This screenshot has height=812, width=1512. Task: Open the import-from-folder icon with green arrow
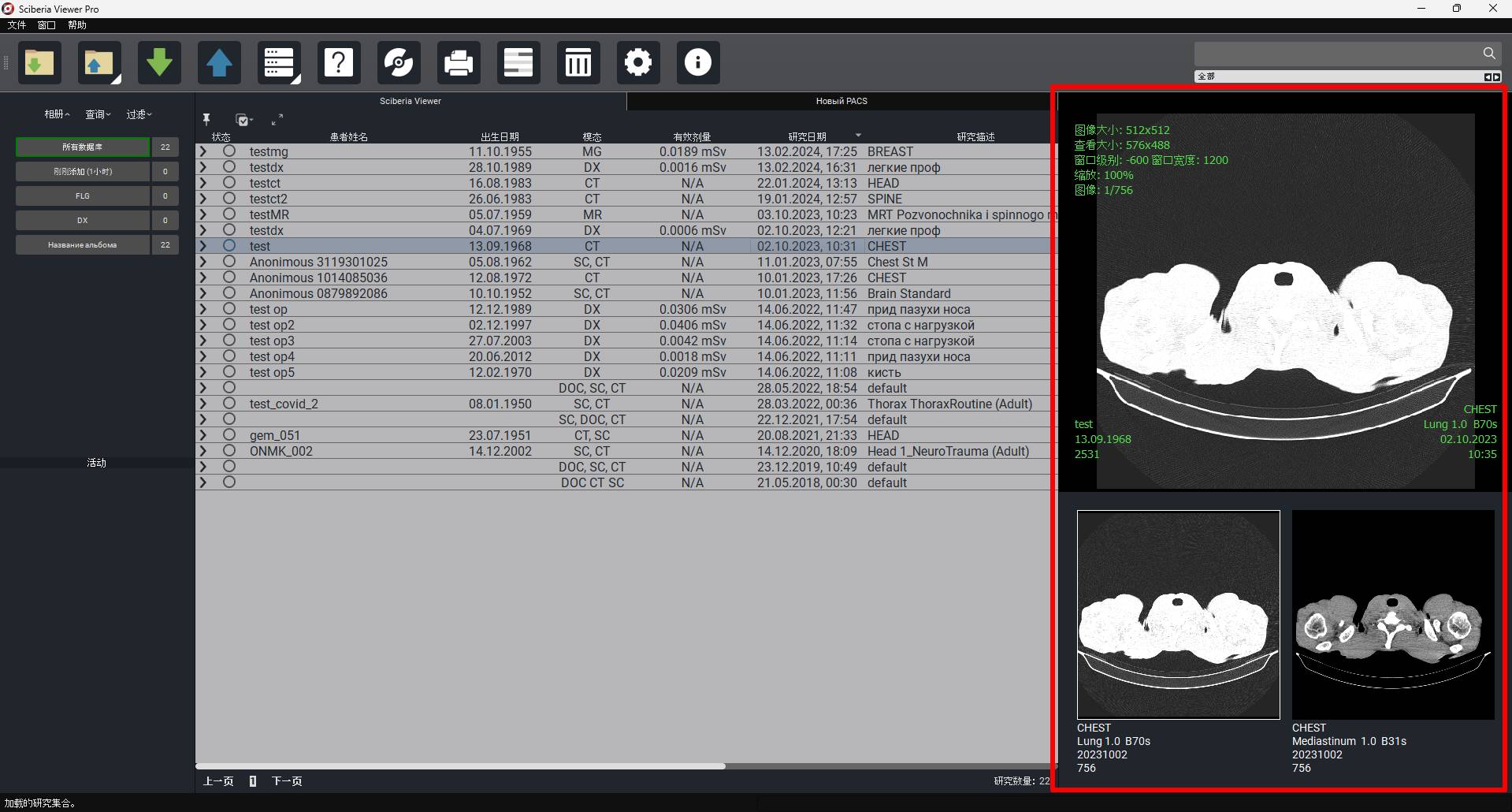39,62
